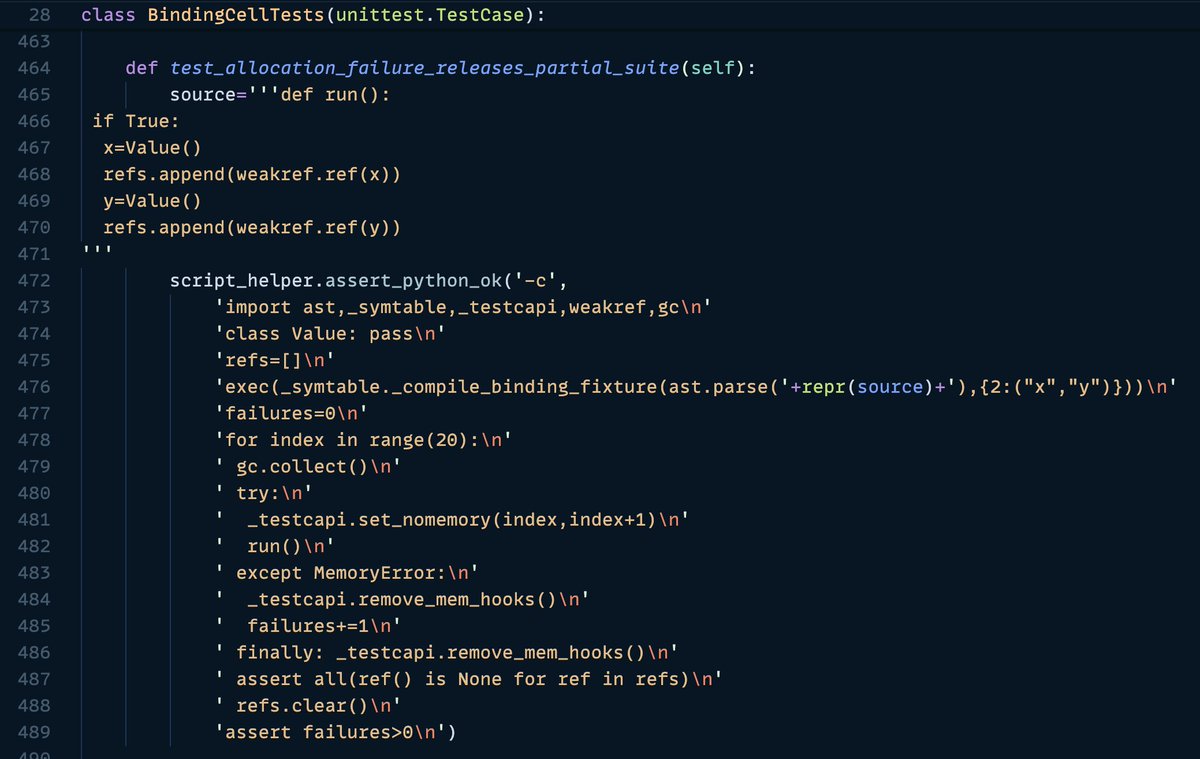This screenshot has width=1200, height=759.
Task: Click line number 463 in the gutter
Action: click(x=34, y=42)
